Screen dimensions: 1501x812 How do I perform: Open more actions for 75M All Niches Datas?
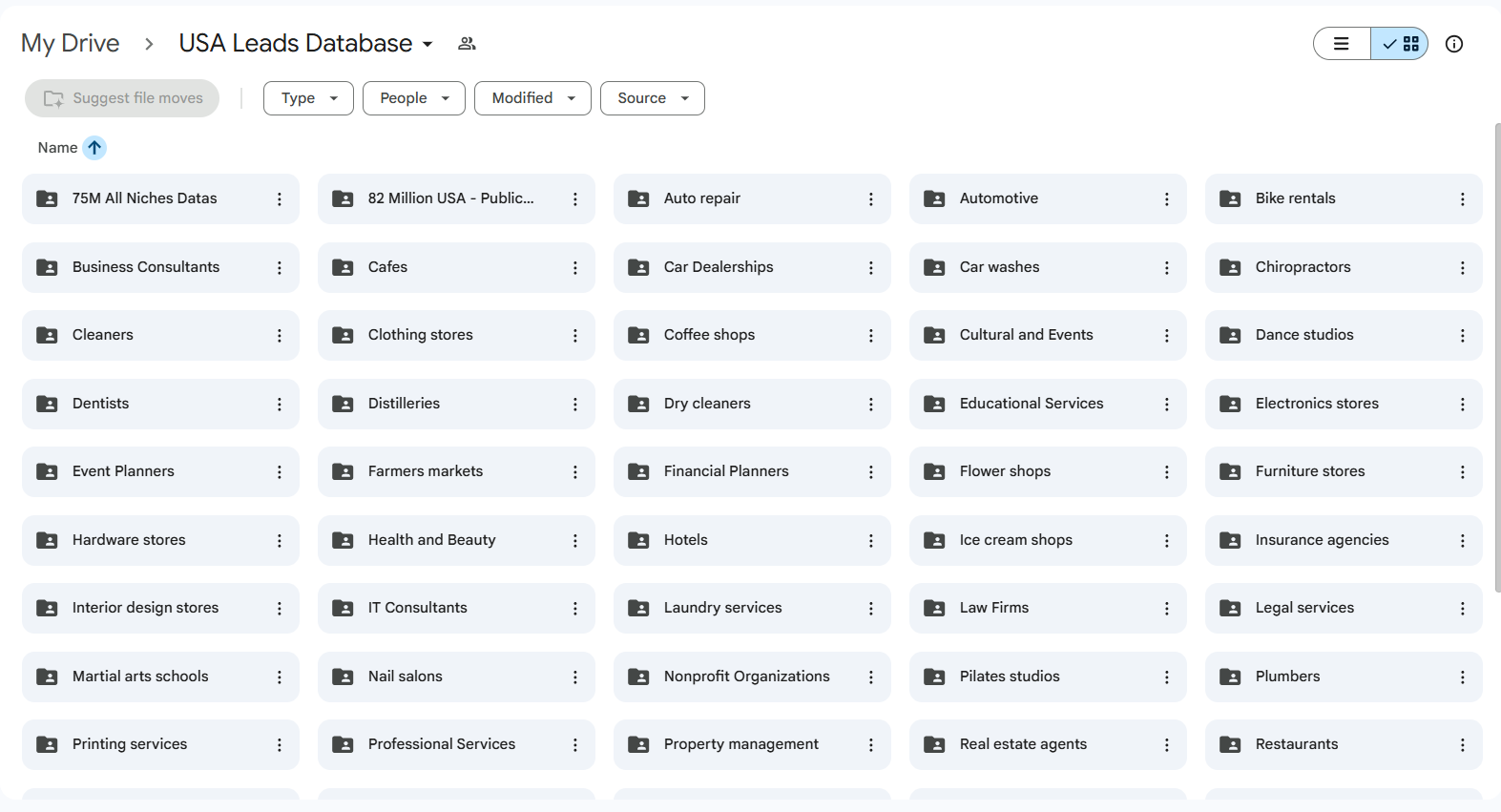point(280,199)
